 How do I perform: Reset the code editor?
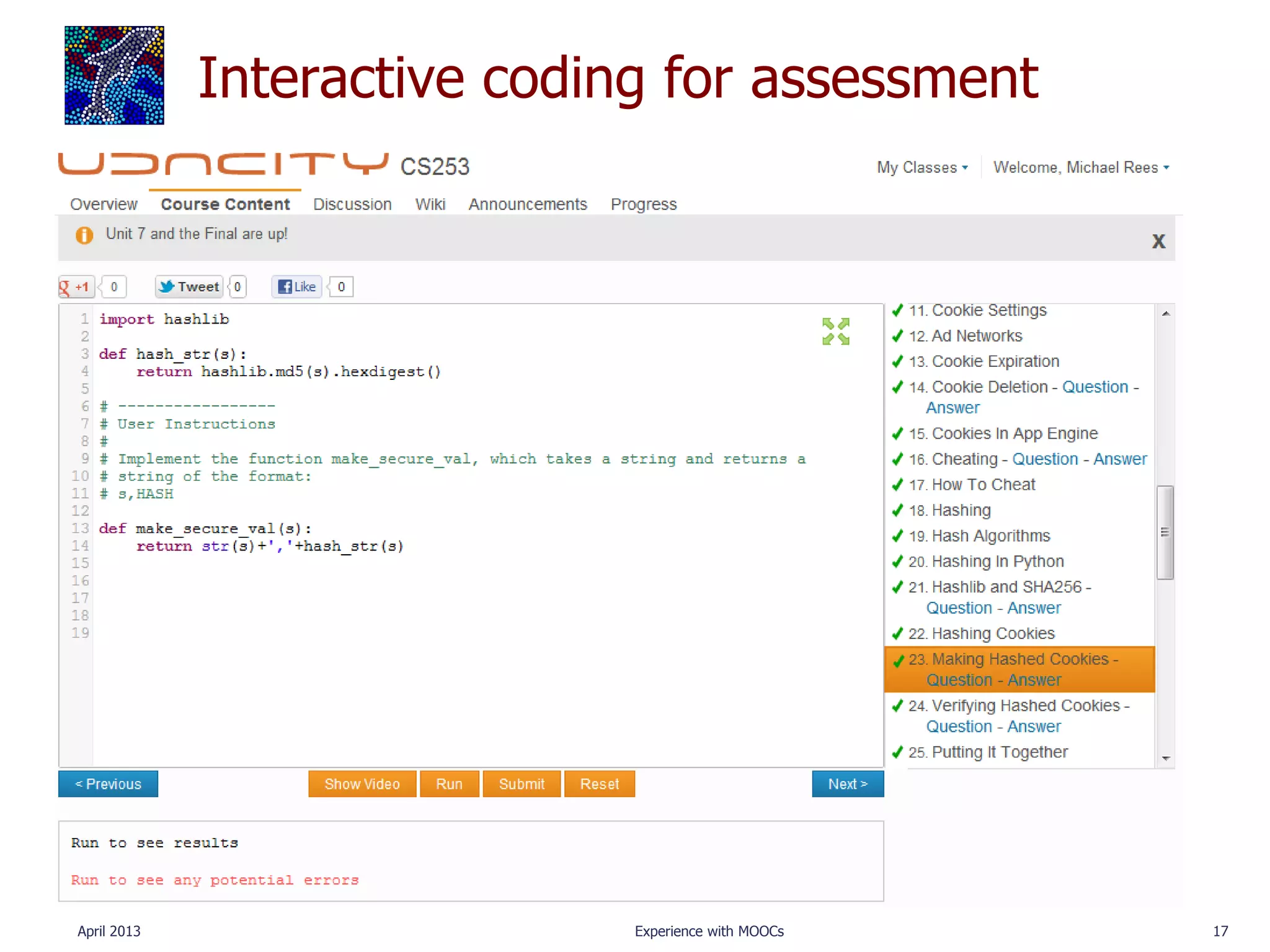[x=600, y=784]
